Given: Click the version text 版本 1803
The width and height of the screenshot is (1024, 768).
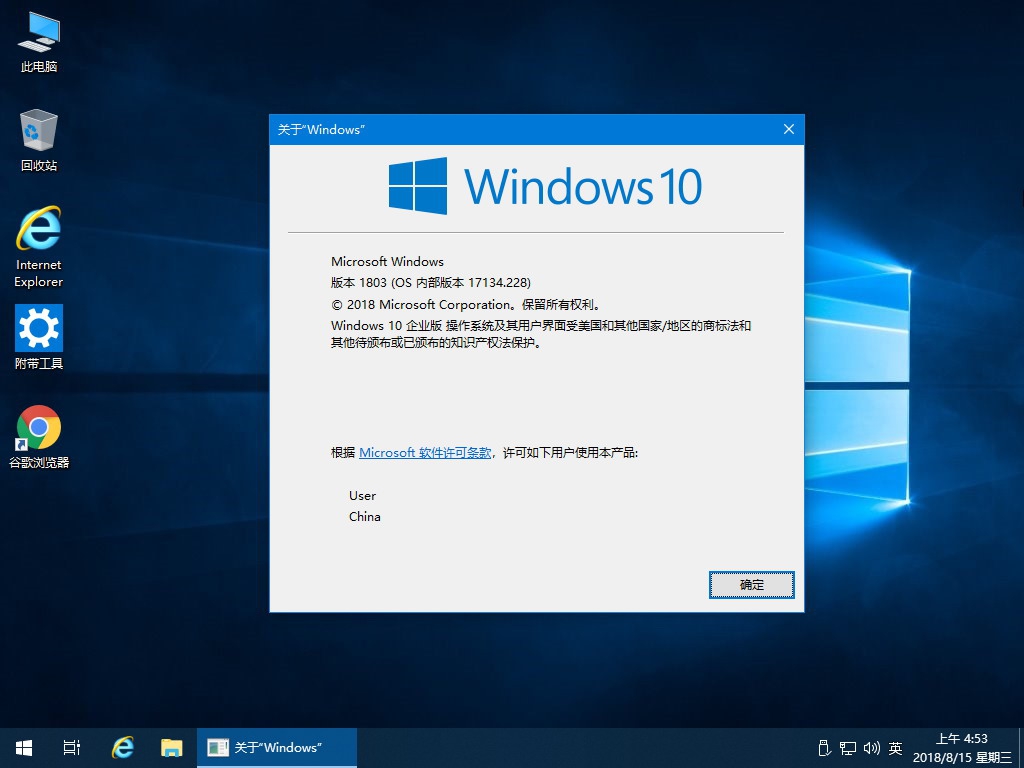Looking at the screenshot, I should click(x=359, y=283).
